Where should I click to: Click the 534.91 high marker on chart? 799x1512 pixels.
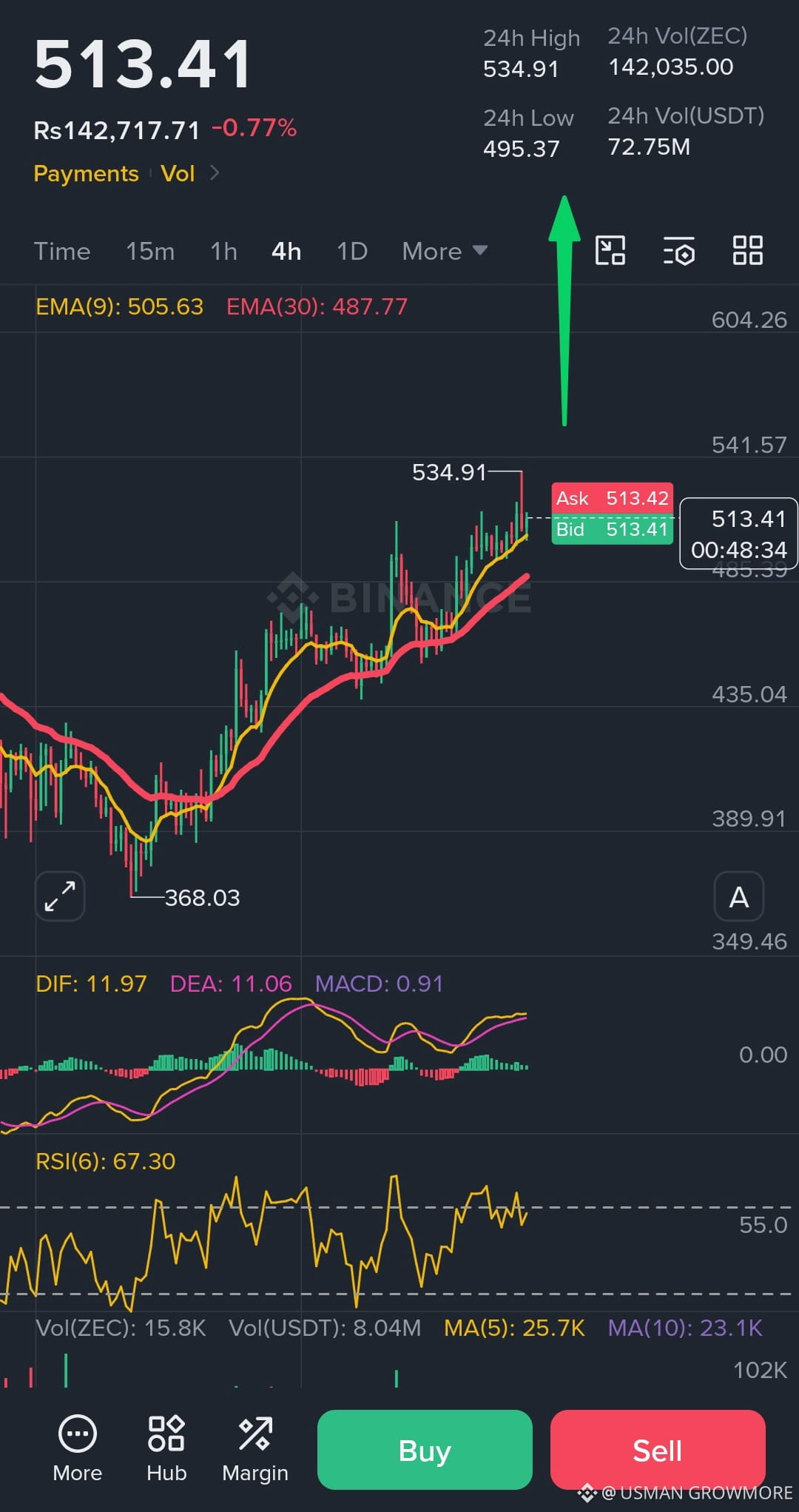(x=449, y=472)
